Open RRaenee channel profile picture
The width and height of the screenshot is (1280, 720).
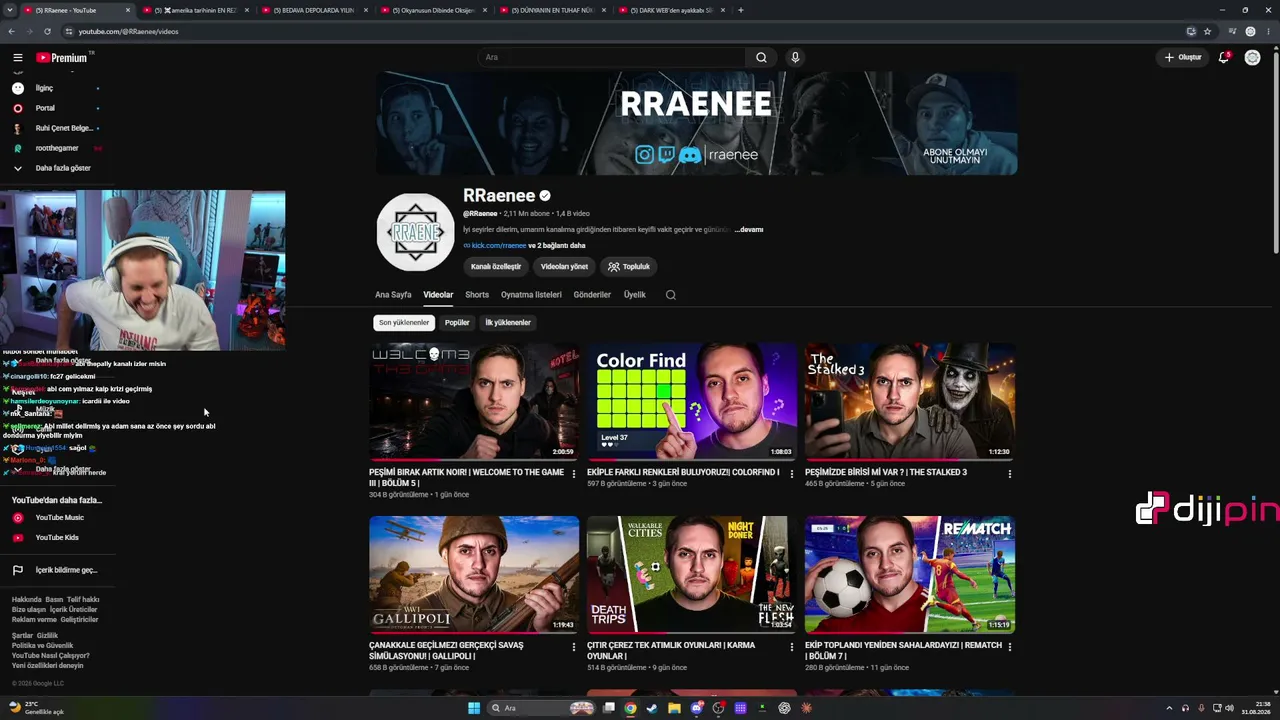415,232
